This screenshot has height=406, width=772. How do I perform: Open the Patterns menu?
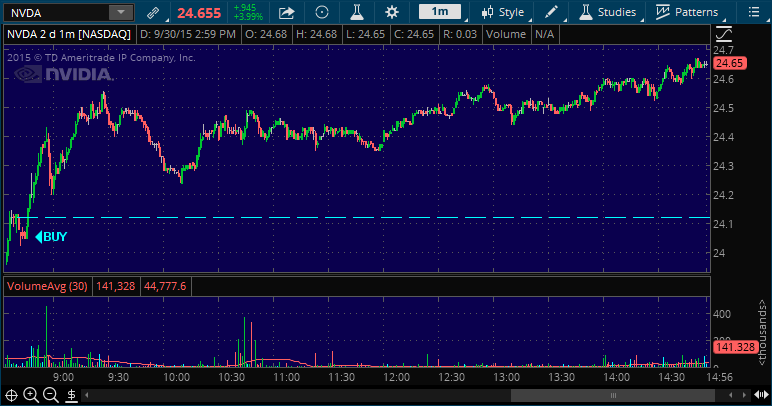[687, 12]
